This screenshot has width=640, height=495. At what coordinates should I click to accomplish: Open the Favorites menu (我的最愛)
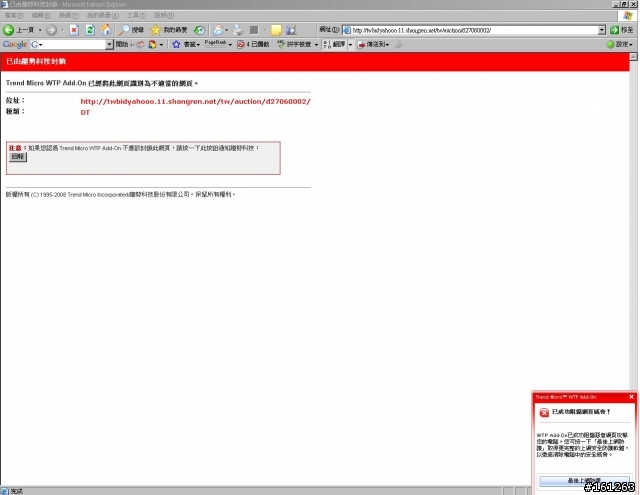click(x=102, y=16)
